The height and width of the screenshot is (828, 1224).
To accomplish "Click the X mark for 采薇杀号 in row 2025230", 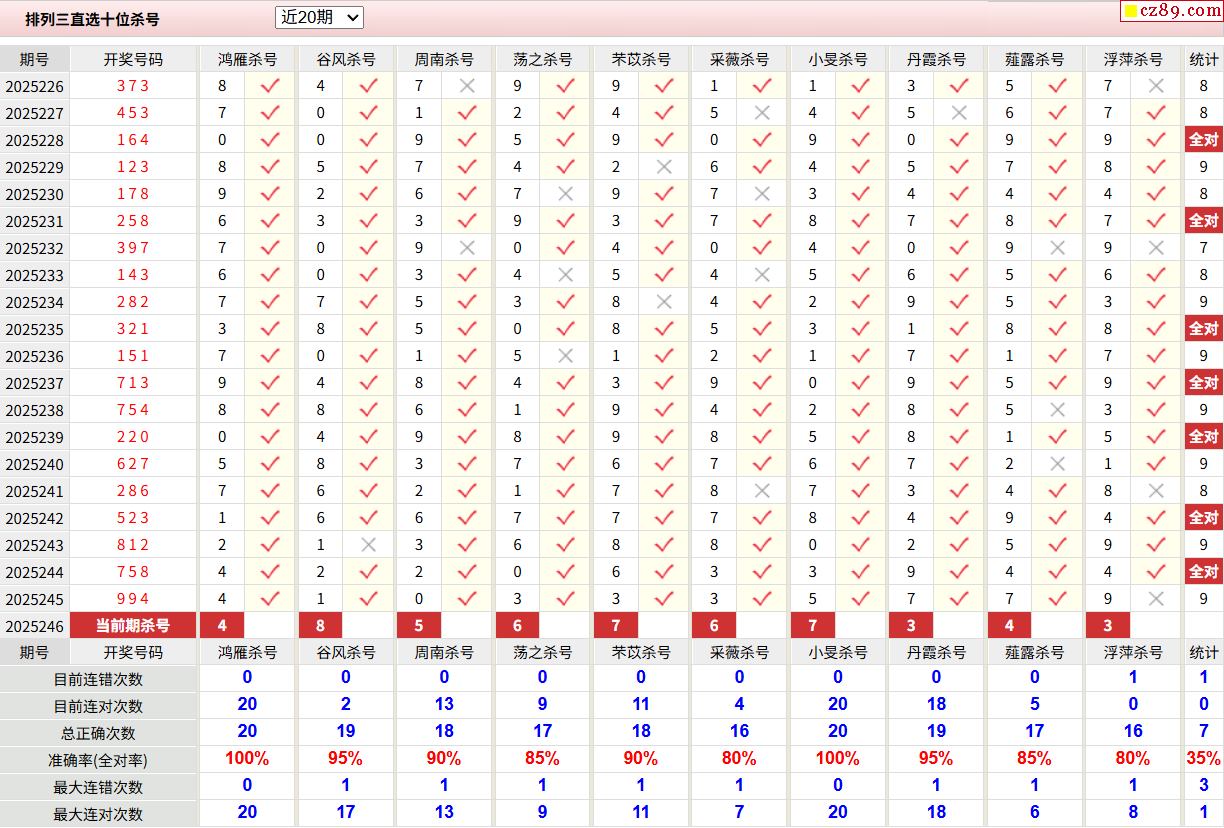I will [762, 194].
